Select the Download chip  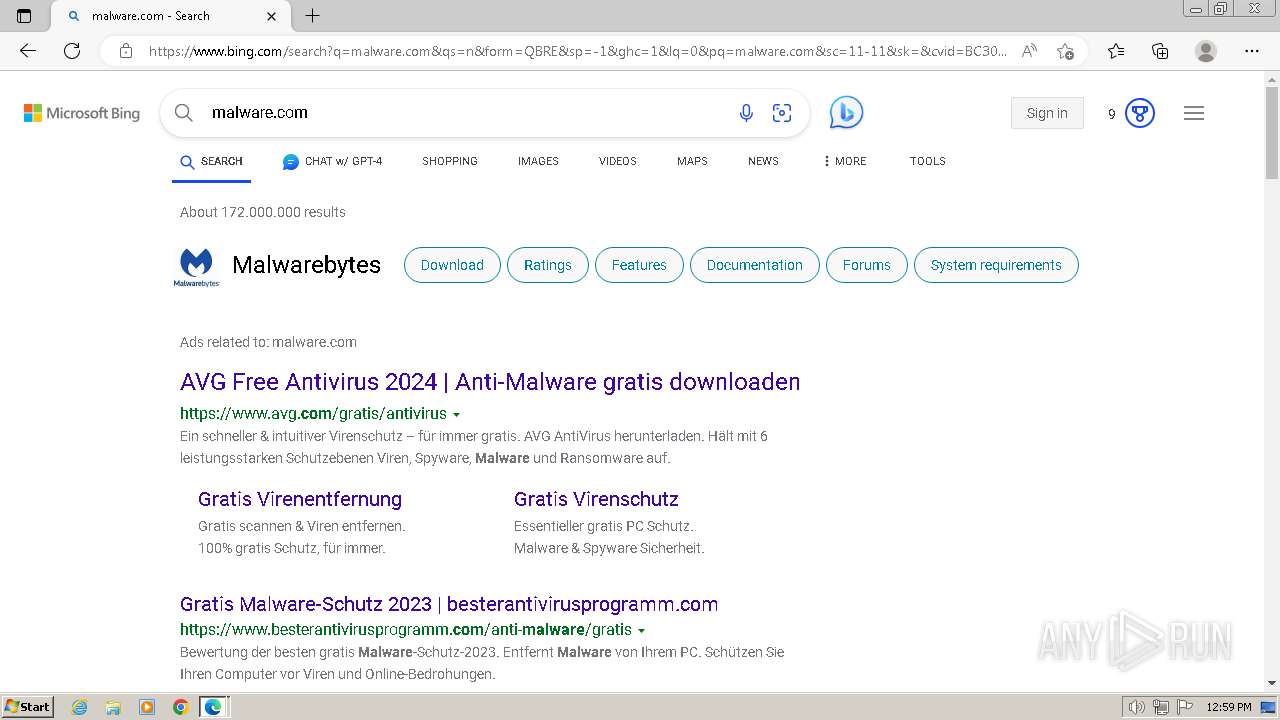tap(452, 265)
